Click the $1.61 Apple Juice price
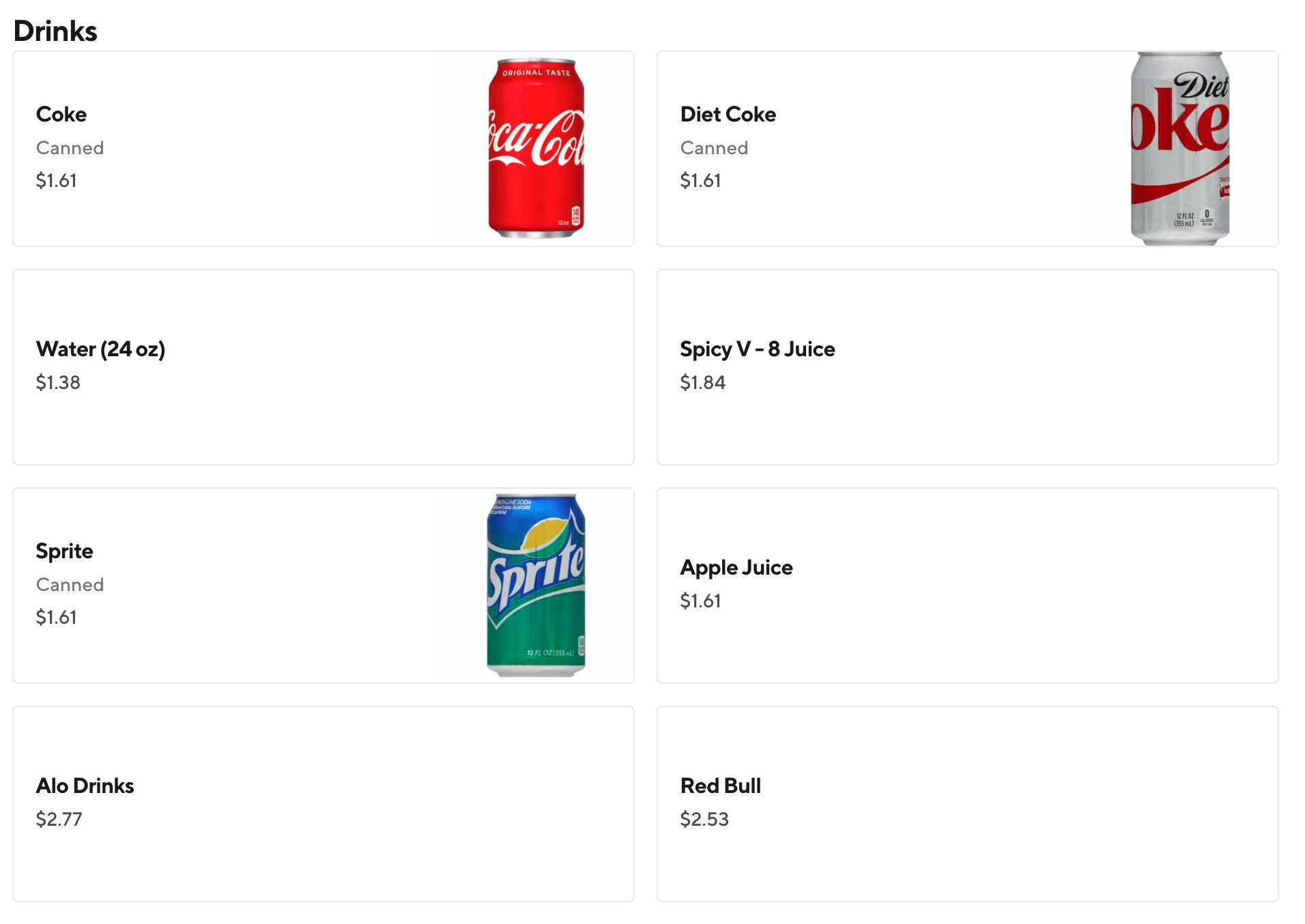The image size is (1305, 924). click(700, 601)
